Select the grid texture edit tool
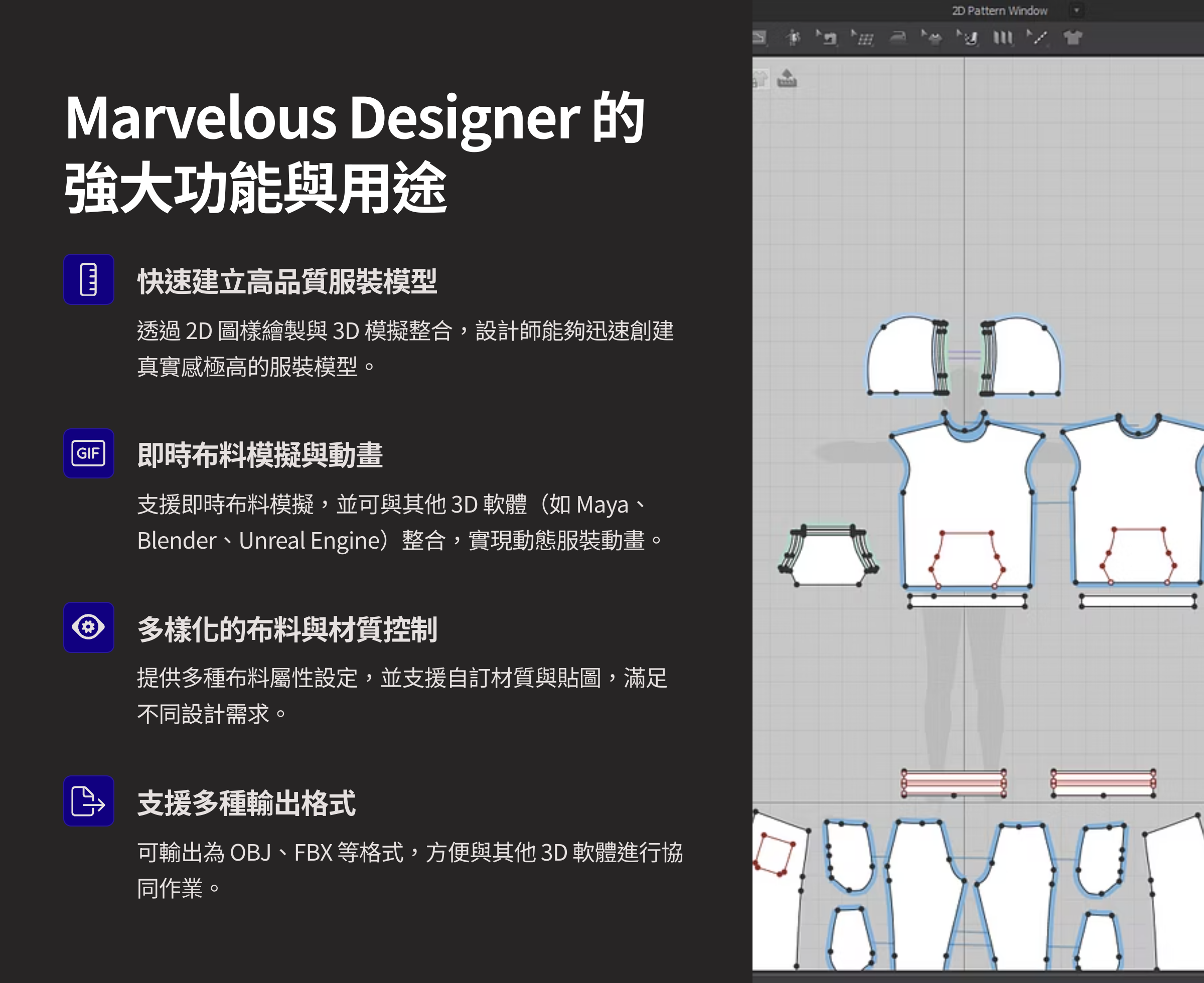This screenshot has width=1204, height=983. pyautogui.click(x=862, y=38)
